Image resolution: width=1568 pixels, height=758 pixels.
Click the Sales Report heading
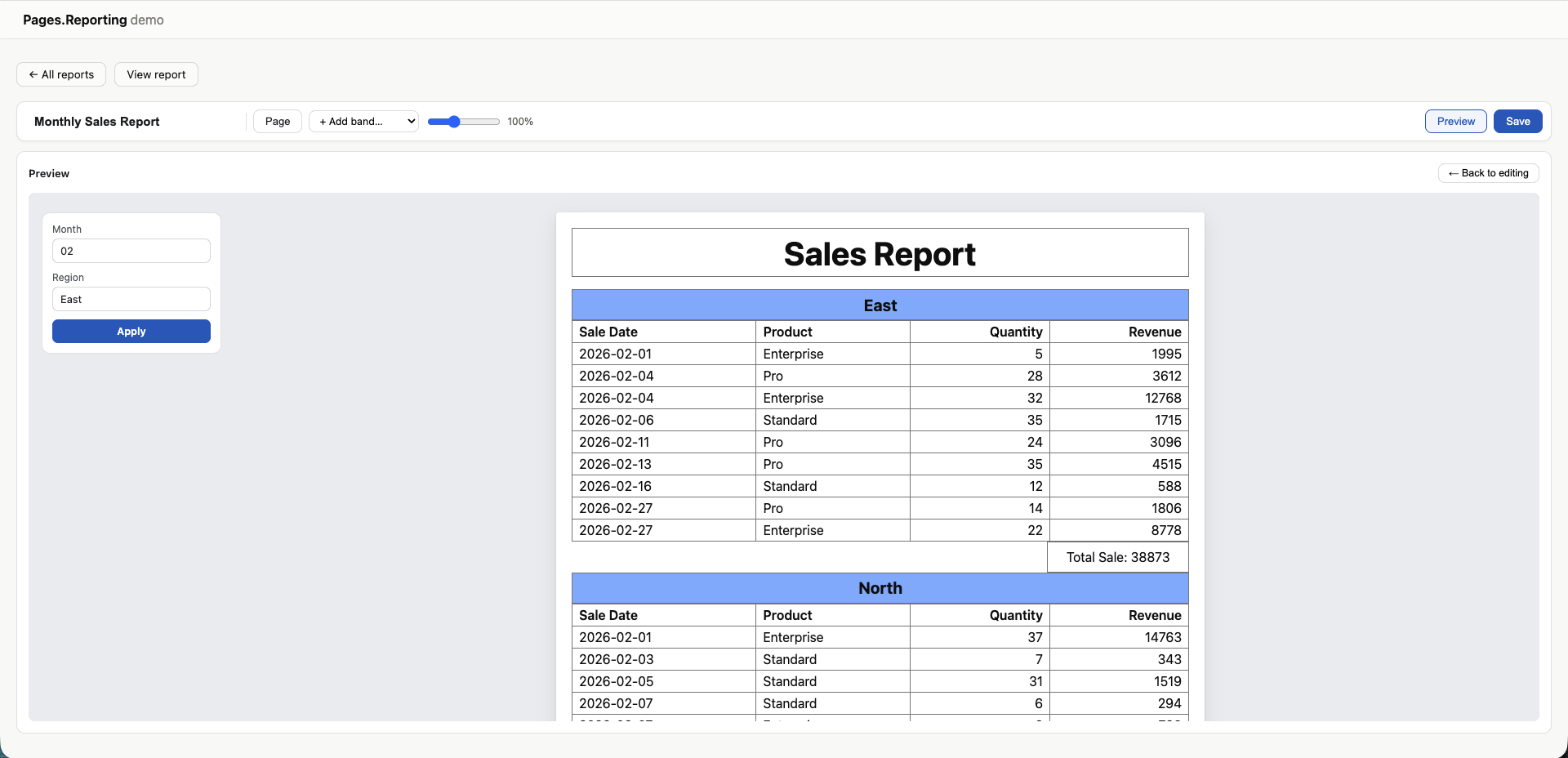(880, 254)
